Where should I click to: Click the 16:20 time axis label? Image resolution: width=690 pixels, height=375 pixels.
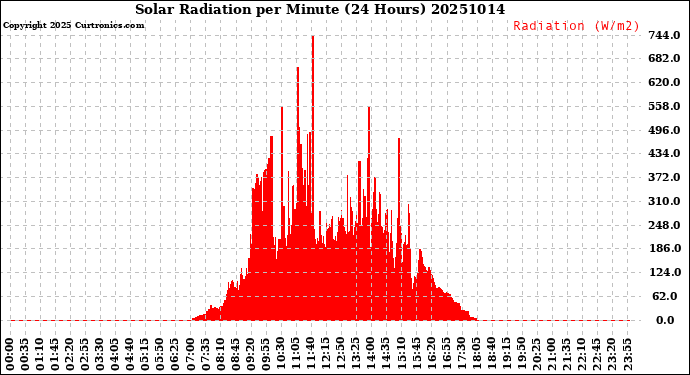(432, 354)
